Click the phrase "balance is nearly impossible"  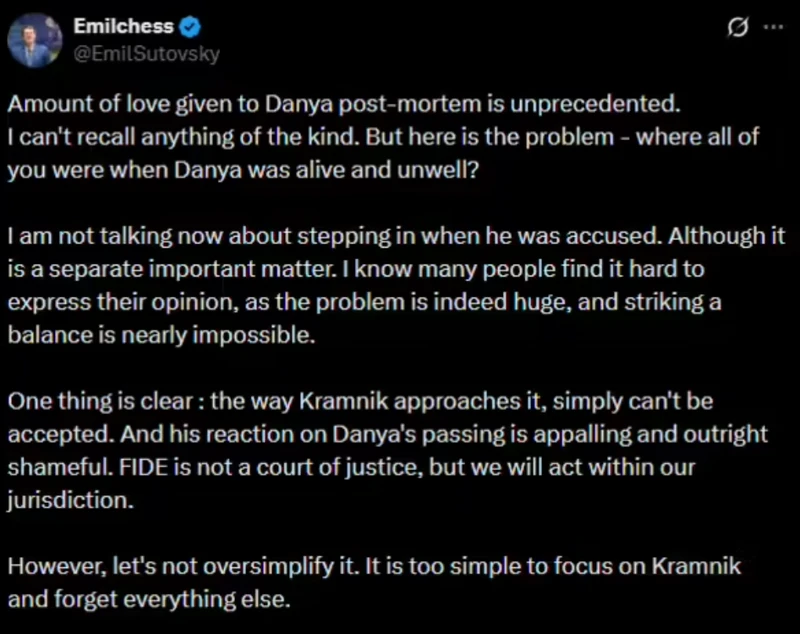click(160, 335)
